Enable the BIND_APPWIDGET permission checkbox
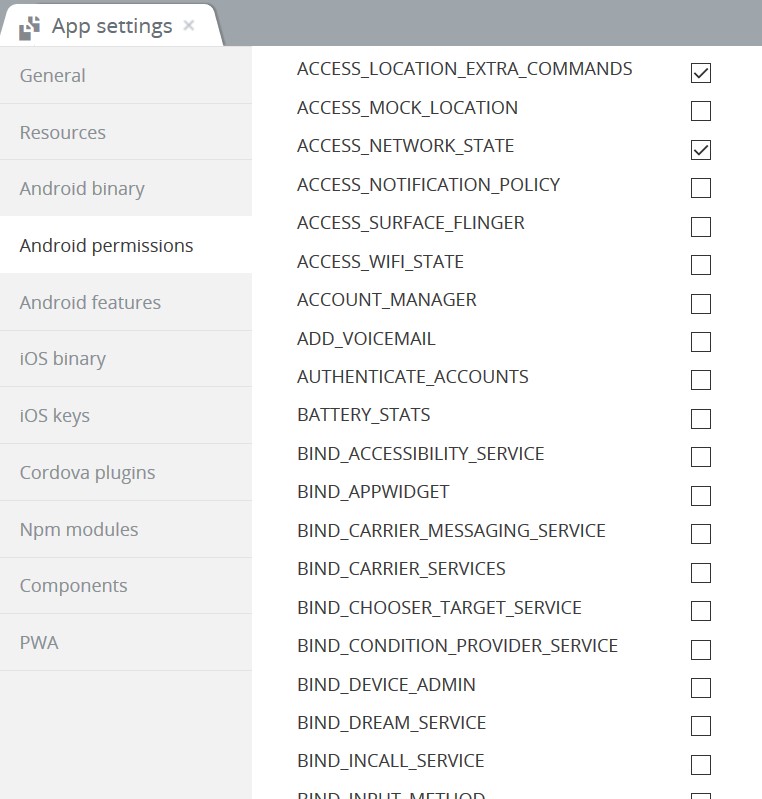 [701, 496]
